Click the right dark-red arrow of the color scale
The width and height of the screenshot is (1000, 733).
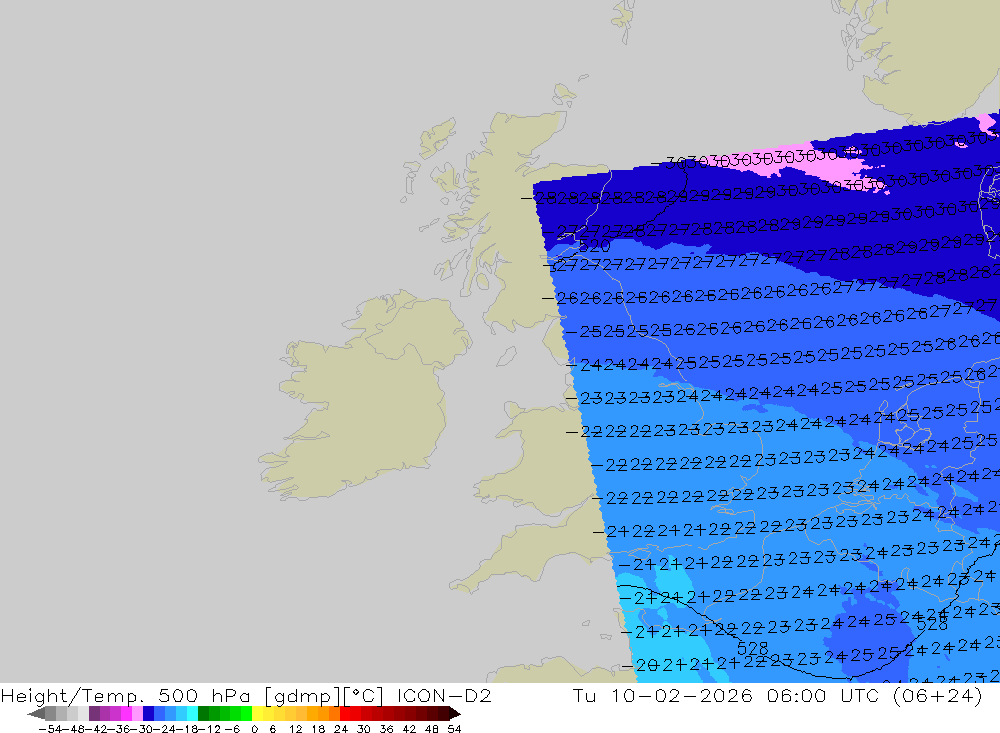(453, 713)
